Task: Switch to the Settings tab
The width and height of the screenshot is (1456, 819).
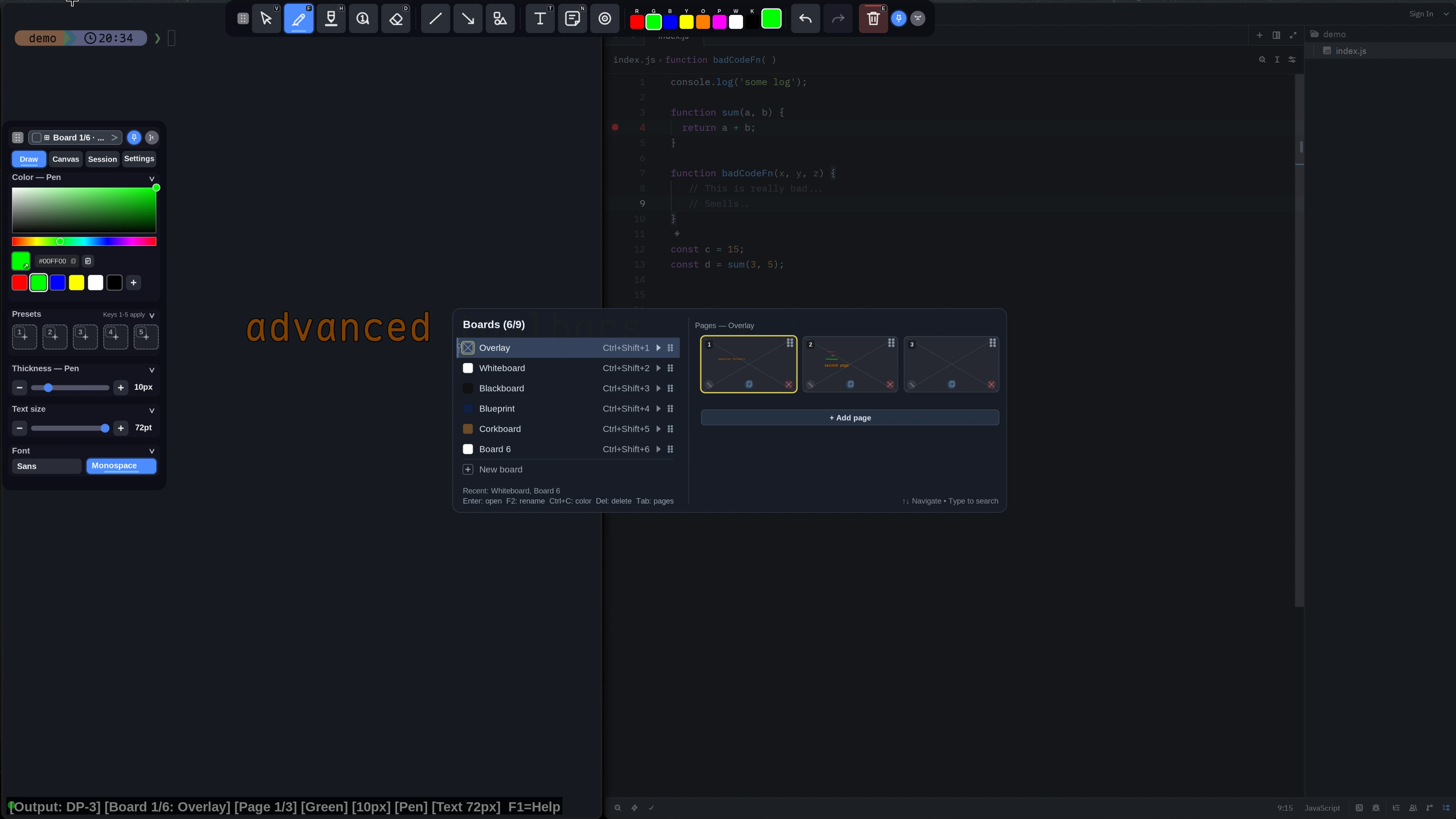Action: 139,159
